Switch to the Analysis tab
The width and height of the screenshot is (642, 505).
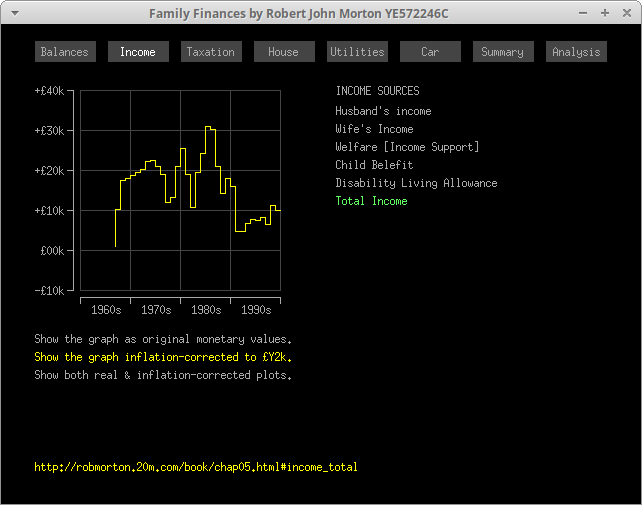[x=576, y=52]
